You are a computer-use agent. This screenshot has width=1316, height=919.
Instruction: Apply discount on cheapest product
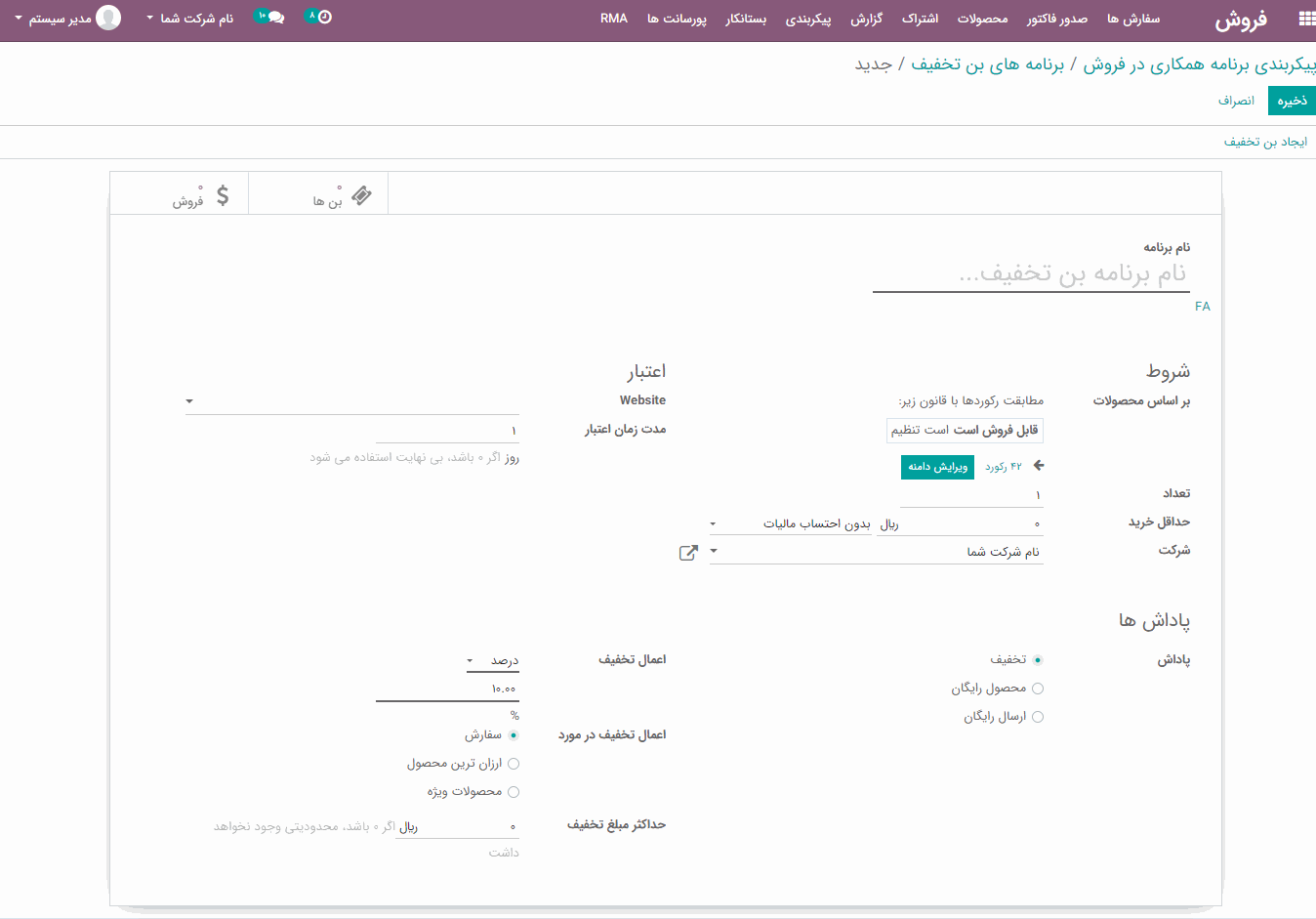point(514,764)
